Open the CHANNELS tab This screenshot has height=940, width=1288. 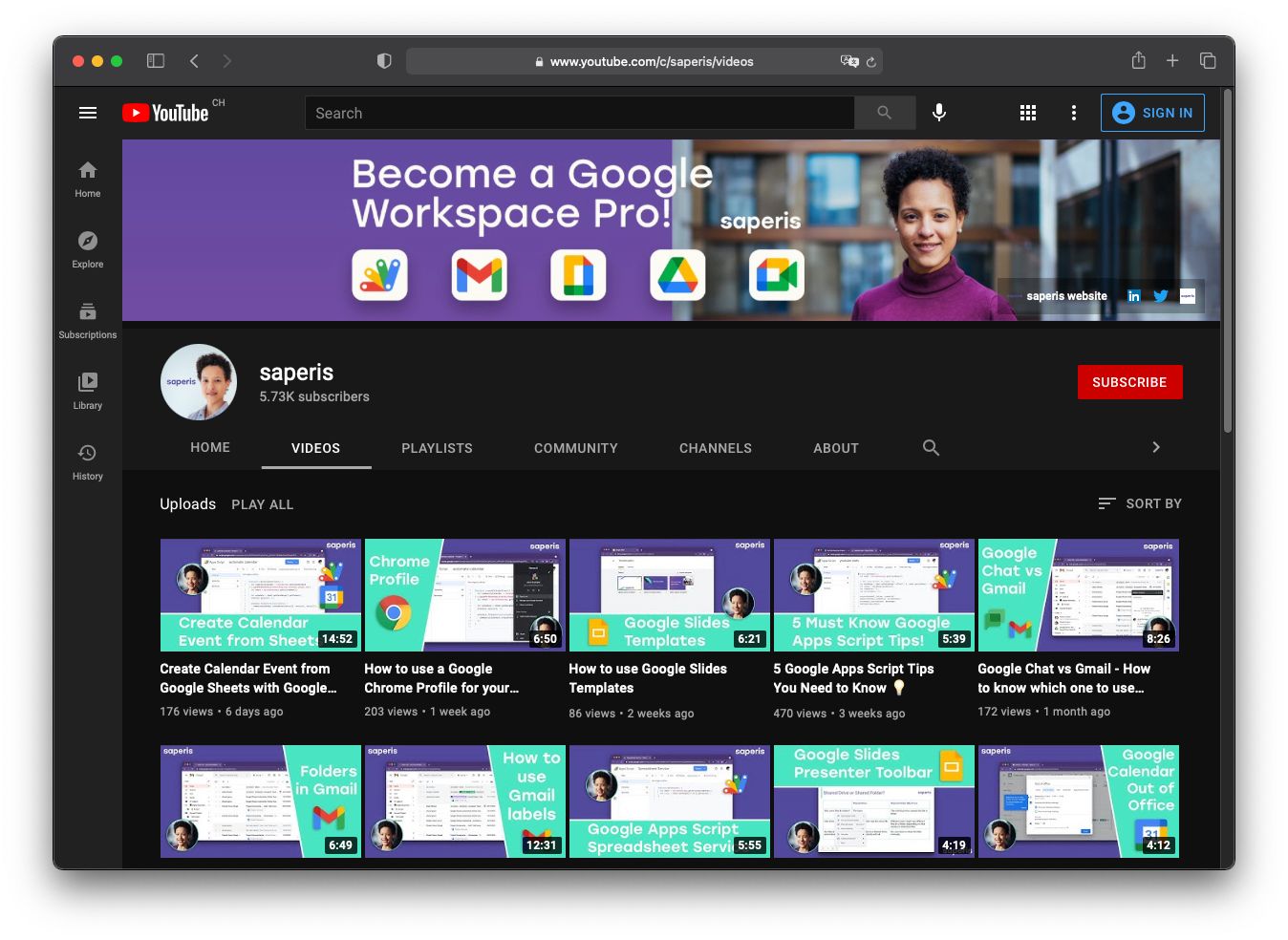(716, 448)
